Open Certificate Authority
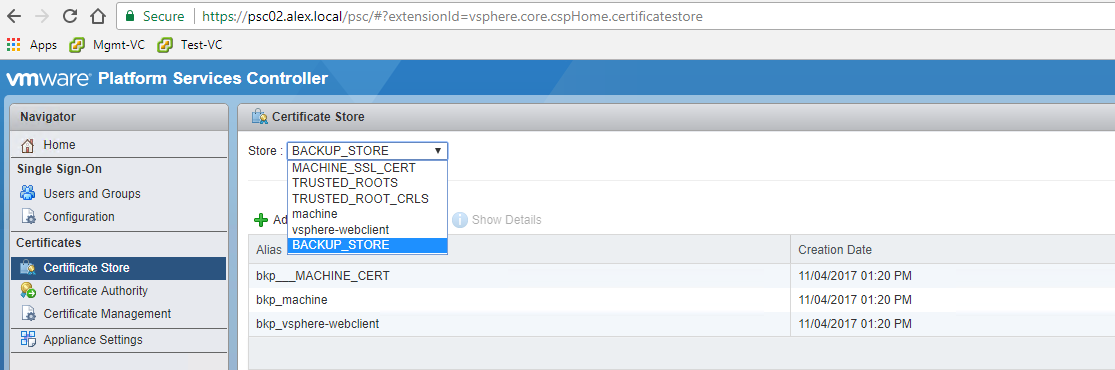Screen dimensions: 1115x370 coord(95,290)
